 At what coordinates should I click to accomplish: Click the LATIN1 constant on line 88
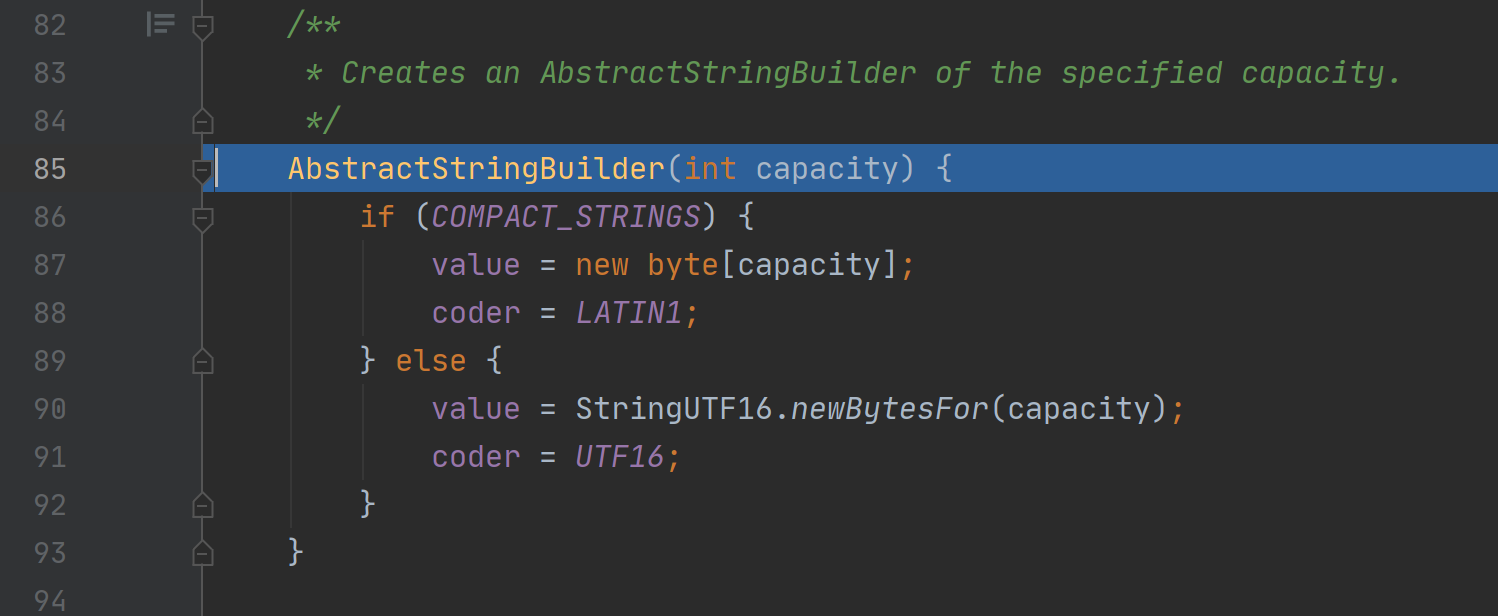[x=629, y=313]
